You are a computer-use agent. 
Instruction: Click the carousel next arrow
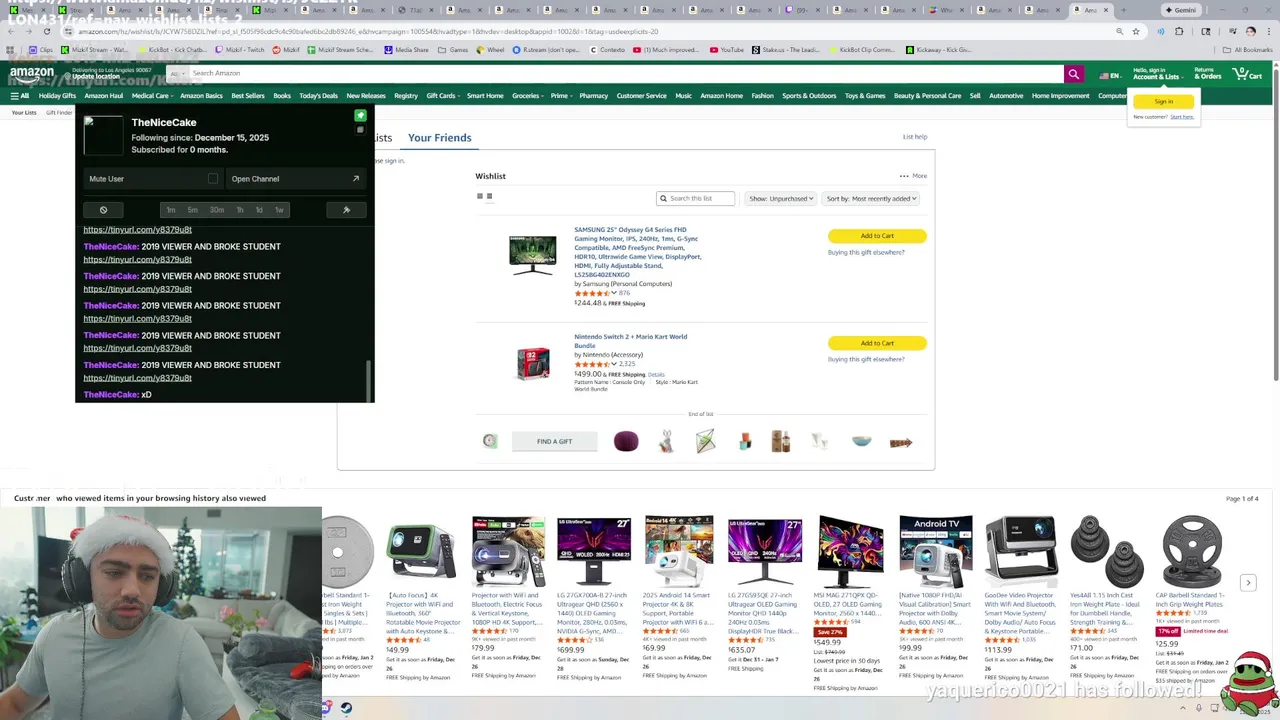coord(1248,582)
